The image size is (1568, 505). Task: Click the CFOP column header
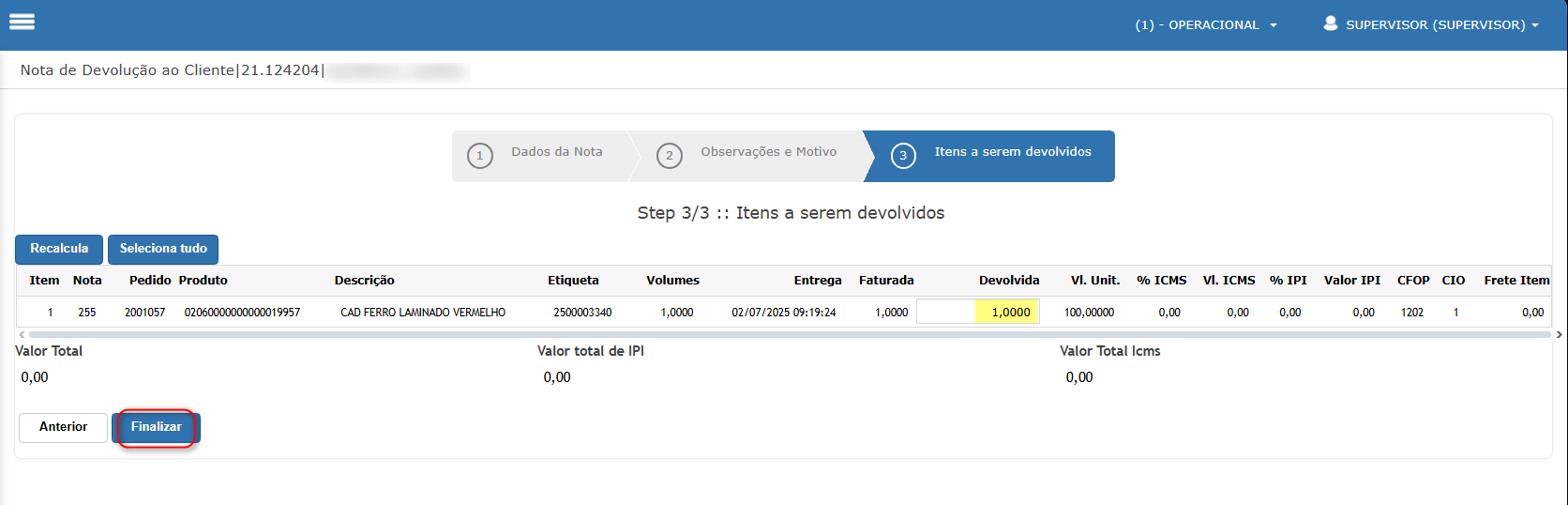1412,281
